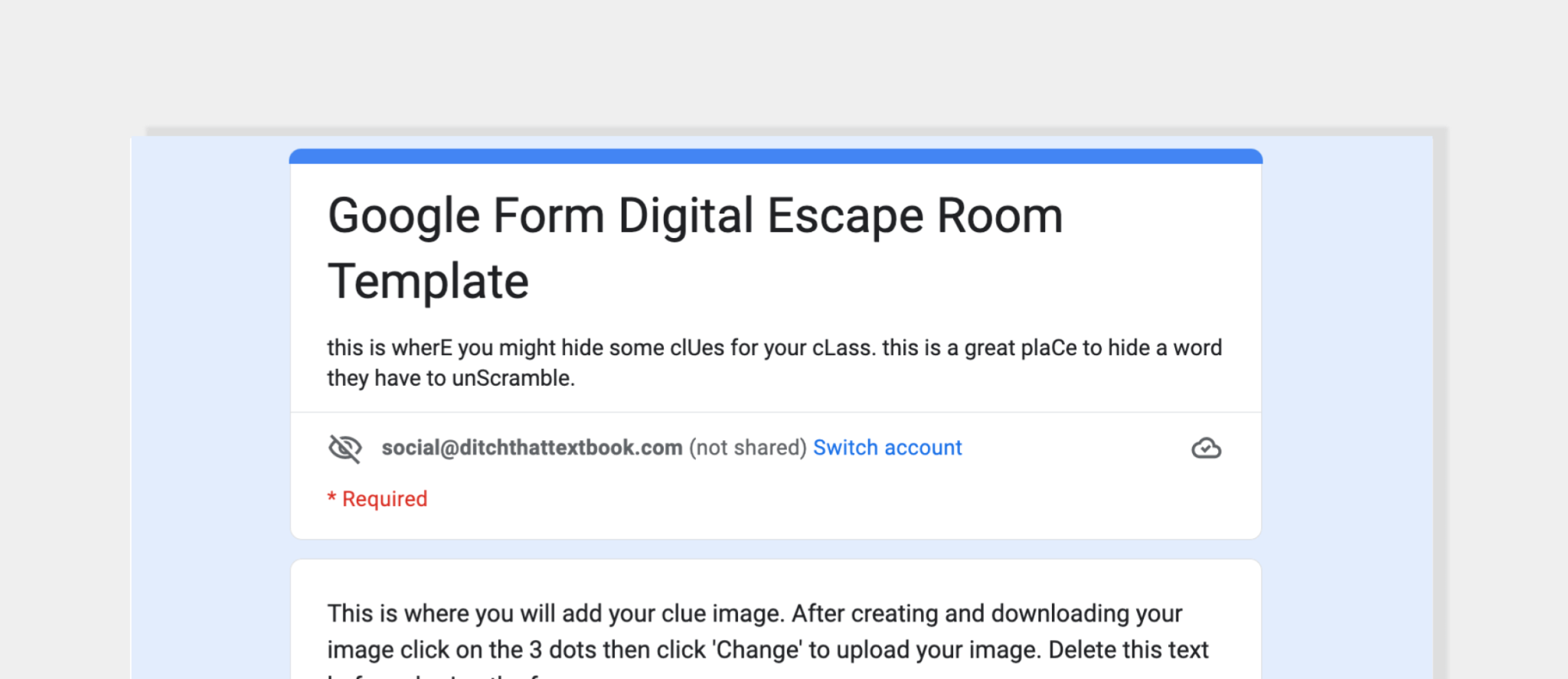Screen dimensions: 1568x679
Task: Click the words "3 dots" in the instructions
Action: [563, 650]
